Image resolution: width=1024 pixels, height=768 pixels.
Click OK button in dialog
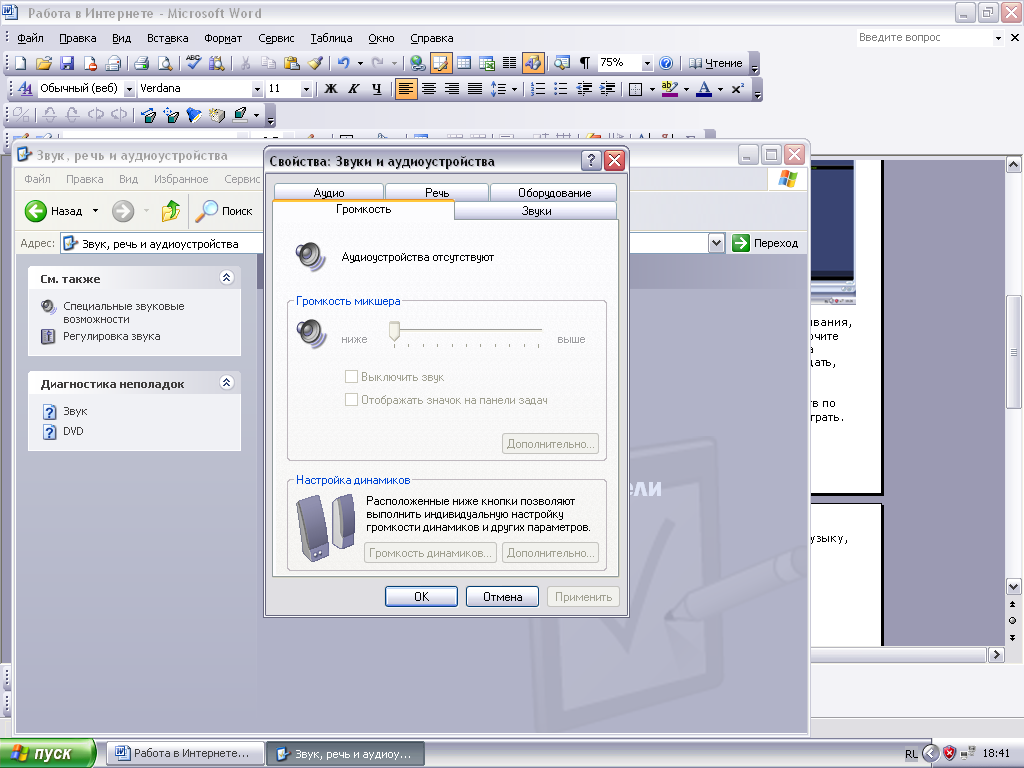(421, 596)
